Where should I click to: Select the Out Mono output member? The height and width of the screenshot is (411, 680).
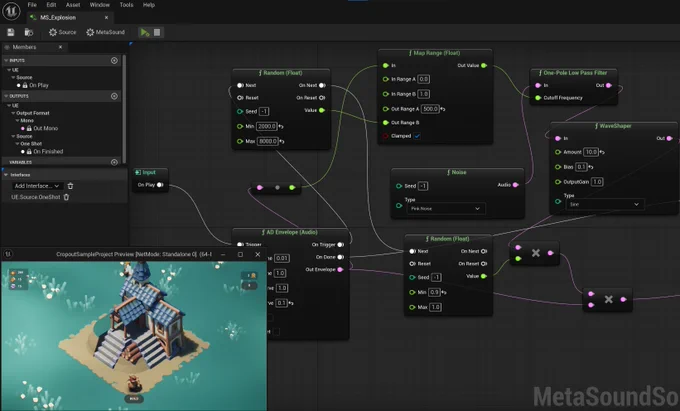click(46, 128)
